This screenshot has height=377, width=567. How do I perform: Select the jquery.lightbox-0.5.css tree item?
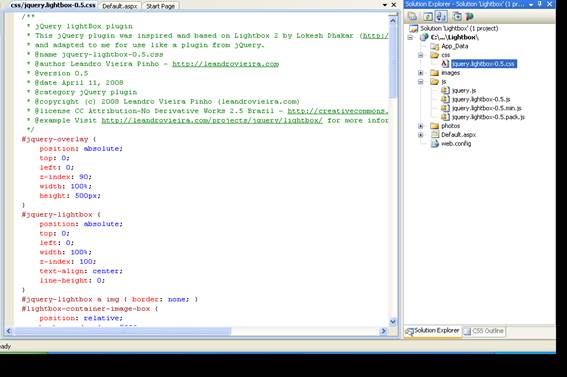point(484,64)
